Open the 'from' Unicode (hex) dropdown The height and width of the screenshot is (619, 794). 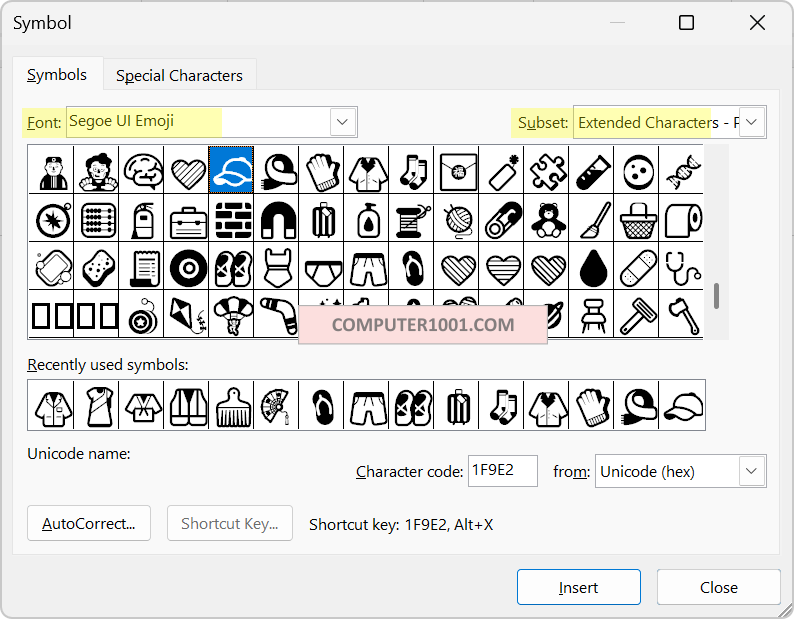751,471
